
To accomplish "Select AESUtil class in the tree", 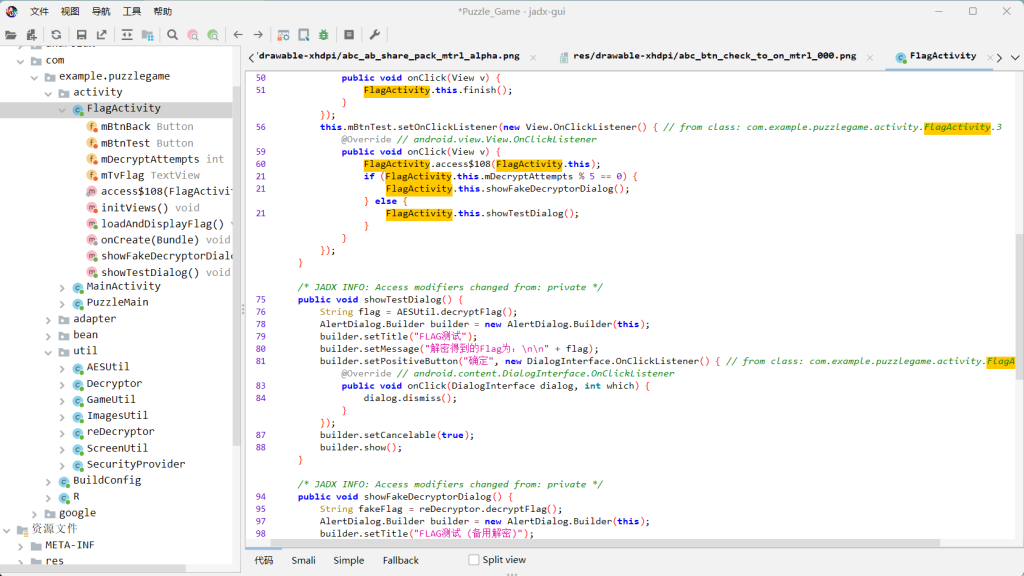I will click(x=107, y=367).
